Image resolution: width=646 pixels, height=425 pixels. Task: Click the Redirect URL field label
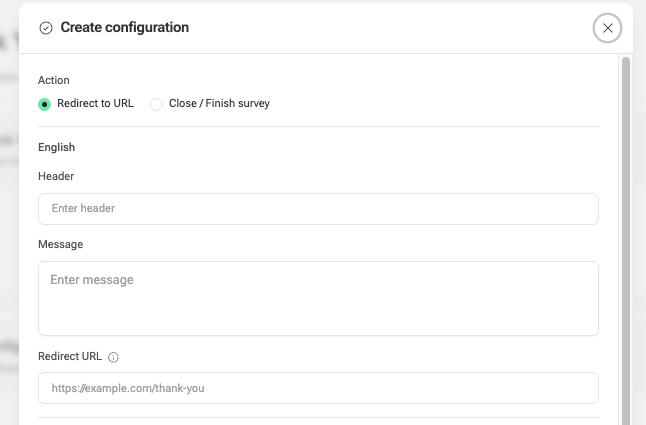tap(70, 356)
